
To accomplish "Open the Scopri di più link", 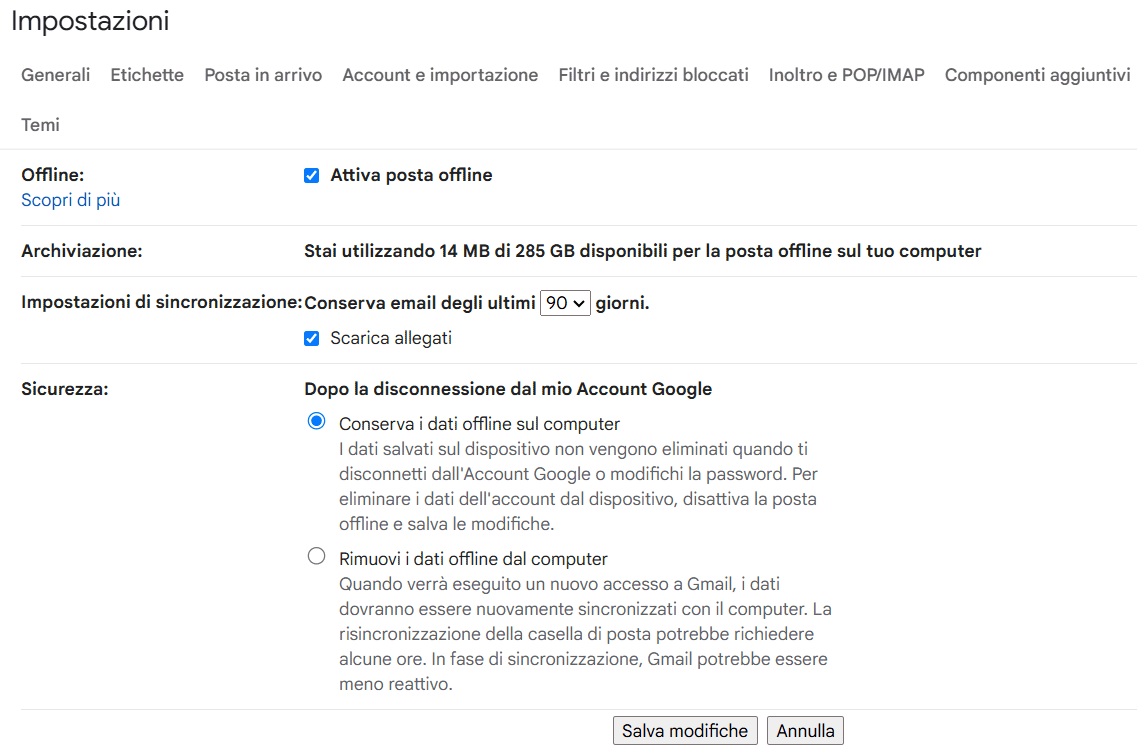I will click(x=71, y=200).
